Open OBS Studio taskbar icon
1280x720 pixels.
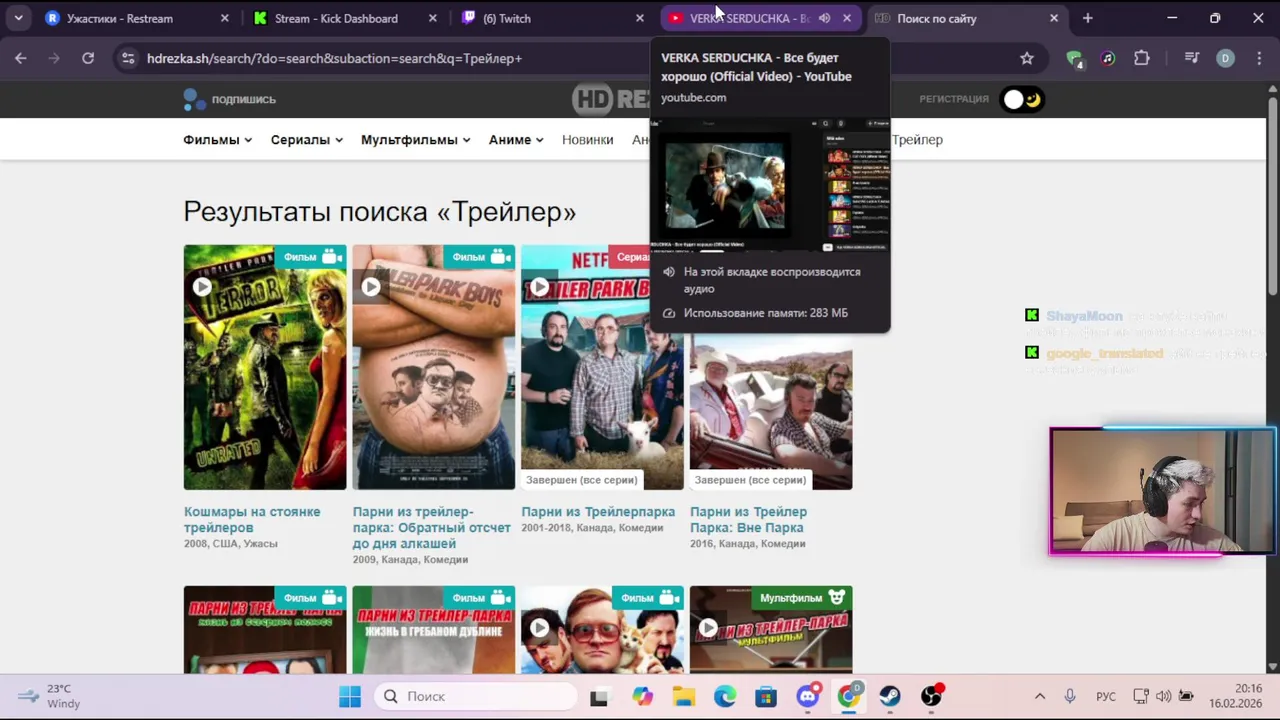[x=932, y=696]
